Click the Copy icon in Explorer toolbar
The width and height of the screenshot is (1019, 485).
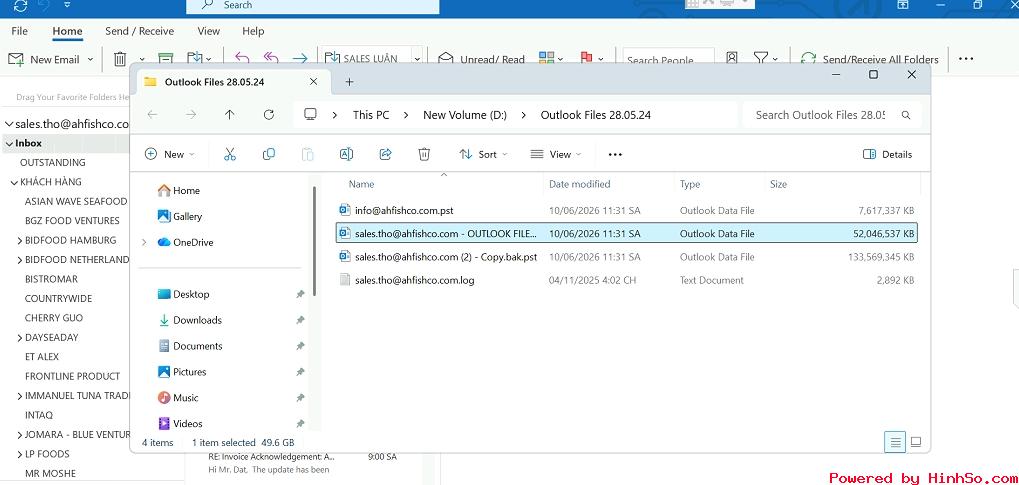click(268, 154)
